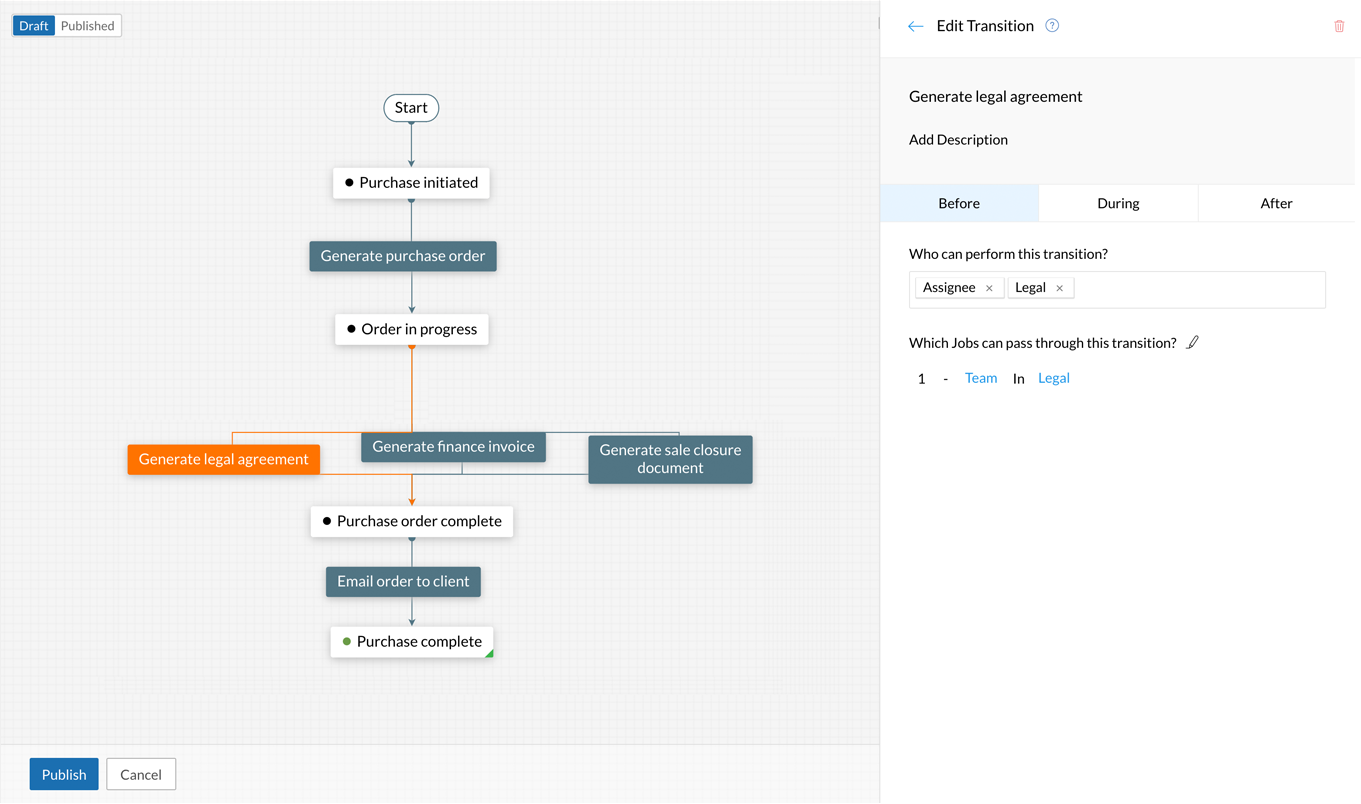This screenshot has height=804, width=1361.
Task: Select Generate finance invoice transition
Action: click(x=454, y=447)
